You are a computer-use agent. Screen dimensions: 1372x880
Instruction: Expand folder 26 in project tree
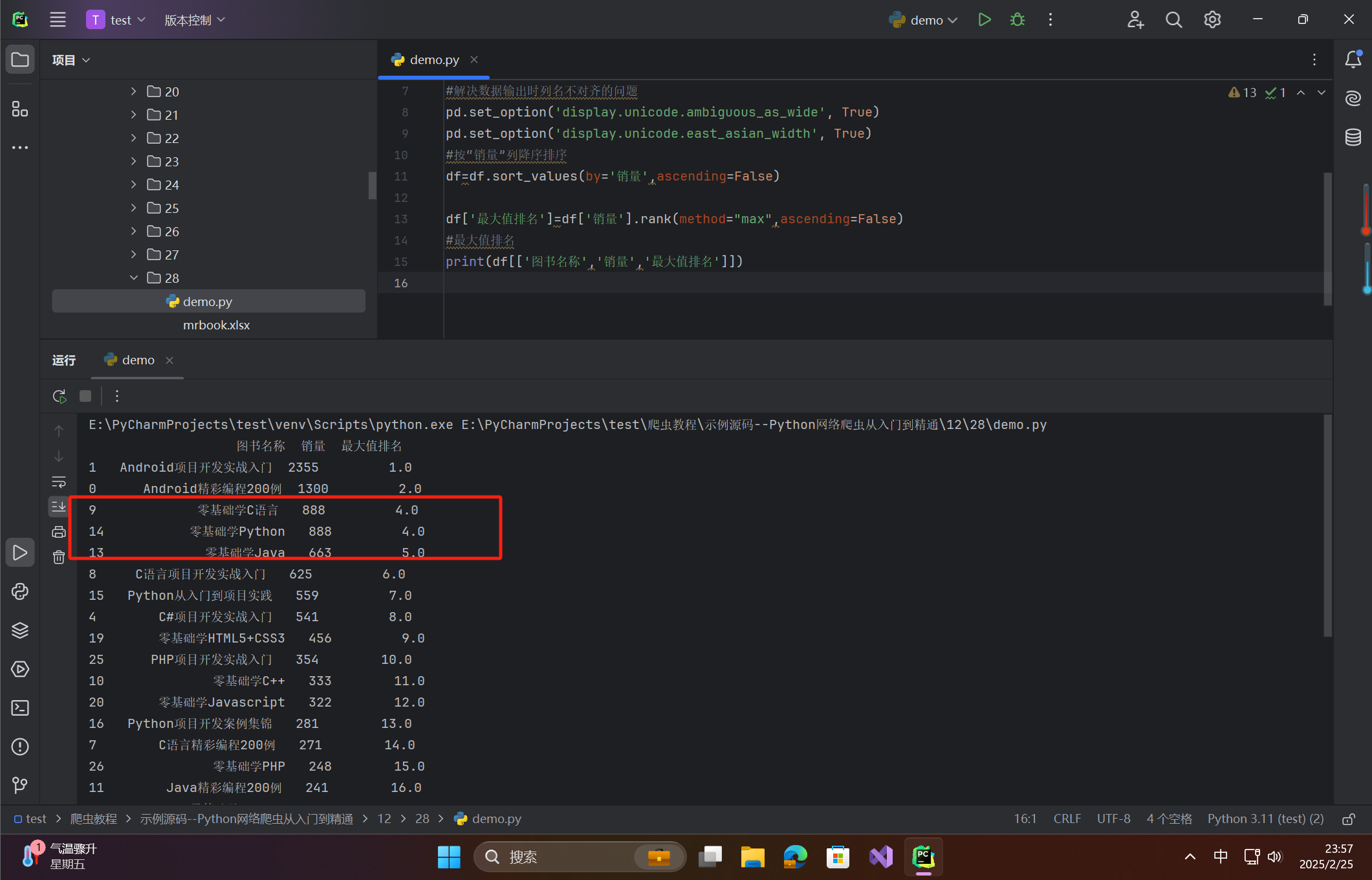point(134,231)
